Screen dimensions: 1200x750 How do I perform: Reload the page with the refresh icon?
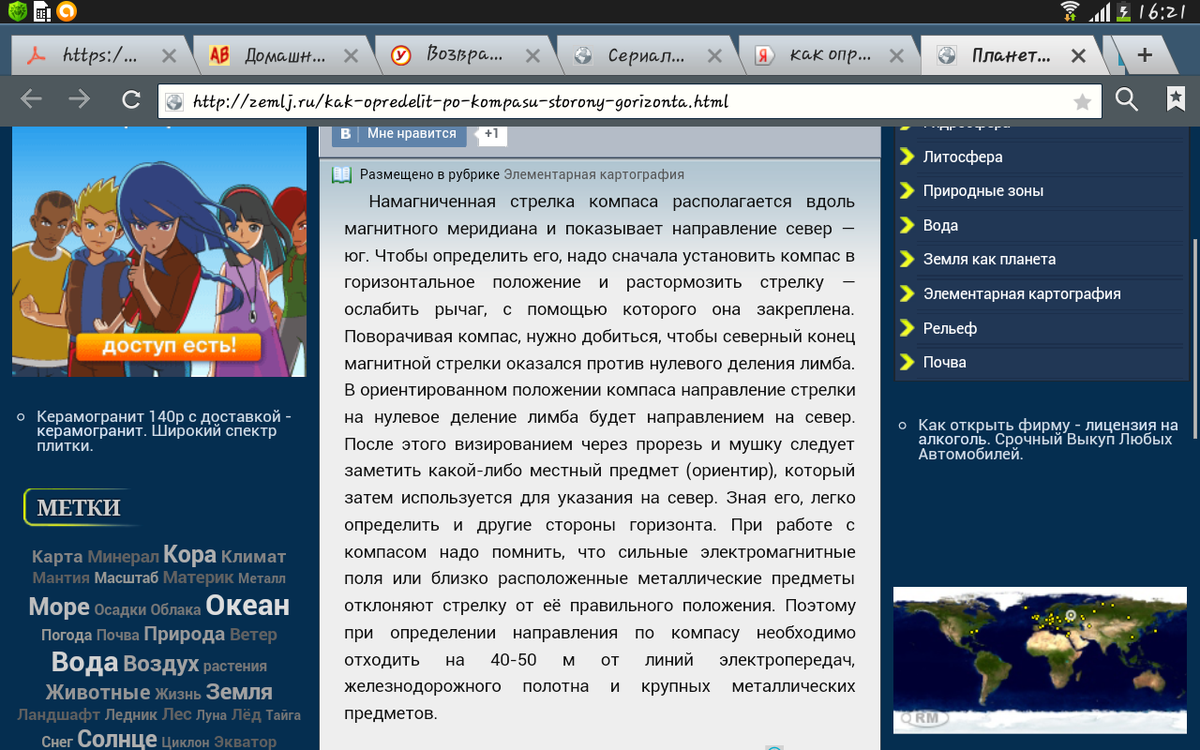(130, 99)
